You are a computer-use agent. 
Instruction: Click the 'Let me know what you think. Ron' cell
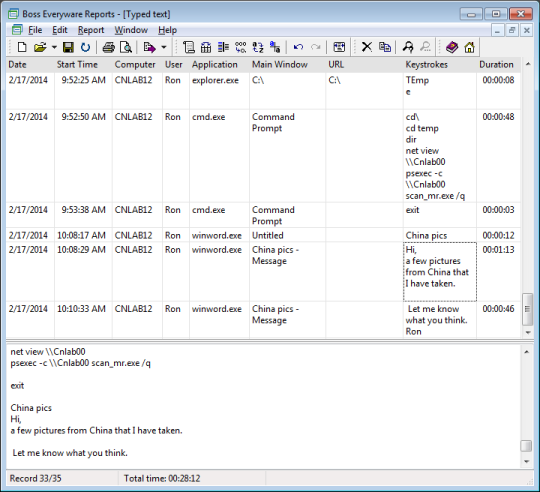440,320
